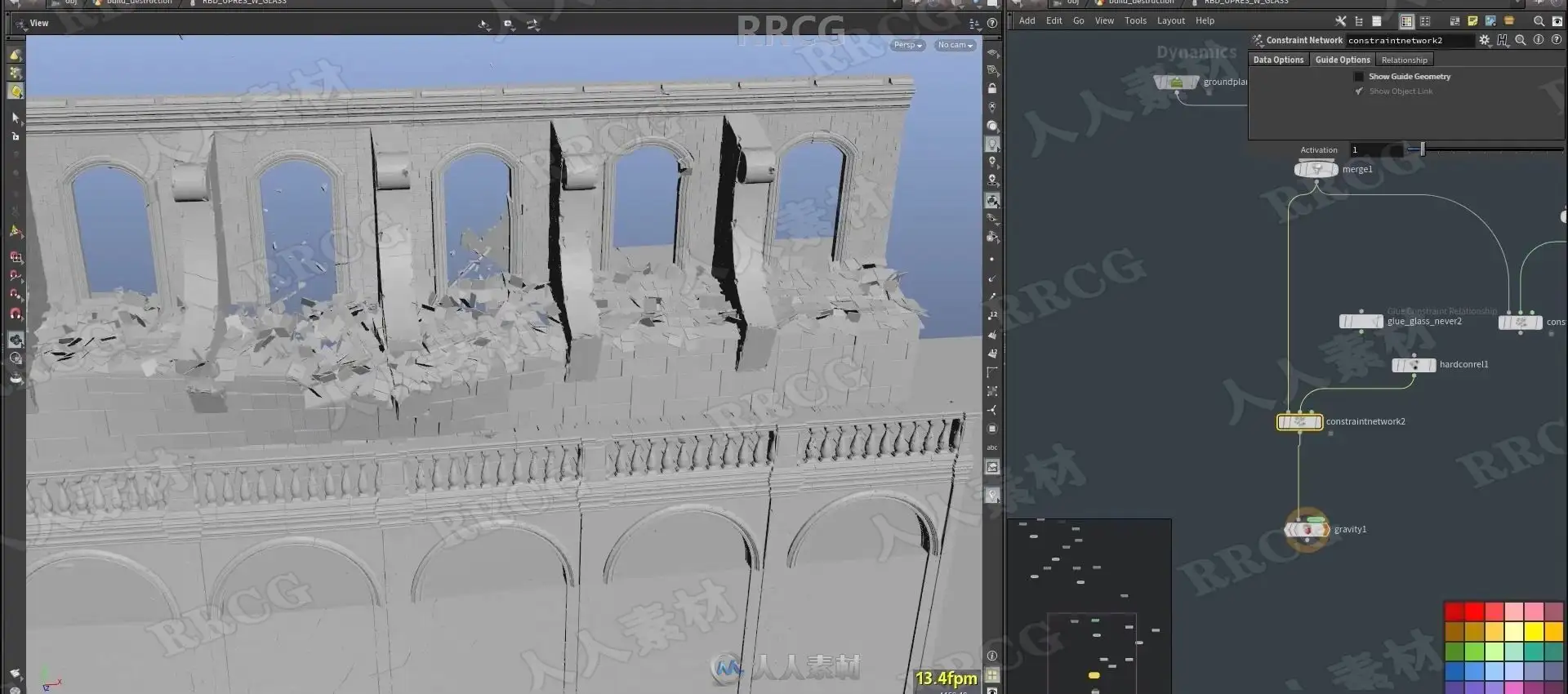This screenshot has width=1568, height=694.
Task: Select the objects selection mode icon
Action: click(16, 55)
